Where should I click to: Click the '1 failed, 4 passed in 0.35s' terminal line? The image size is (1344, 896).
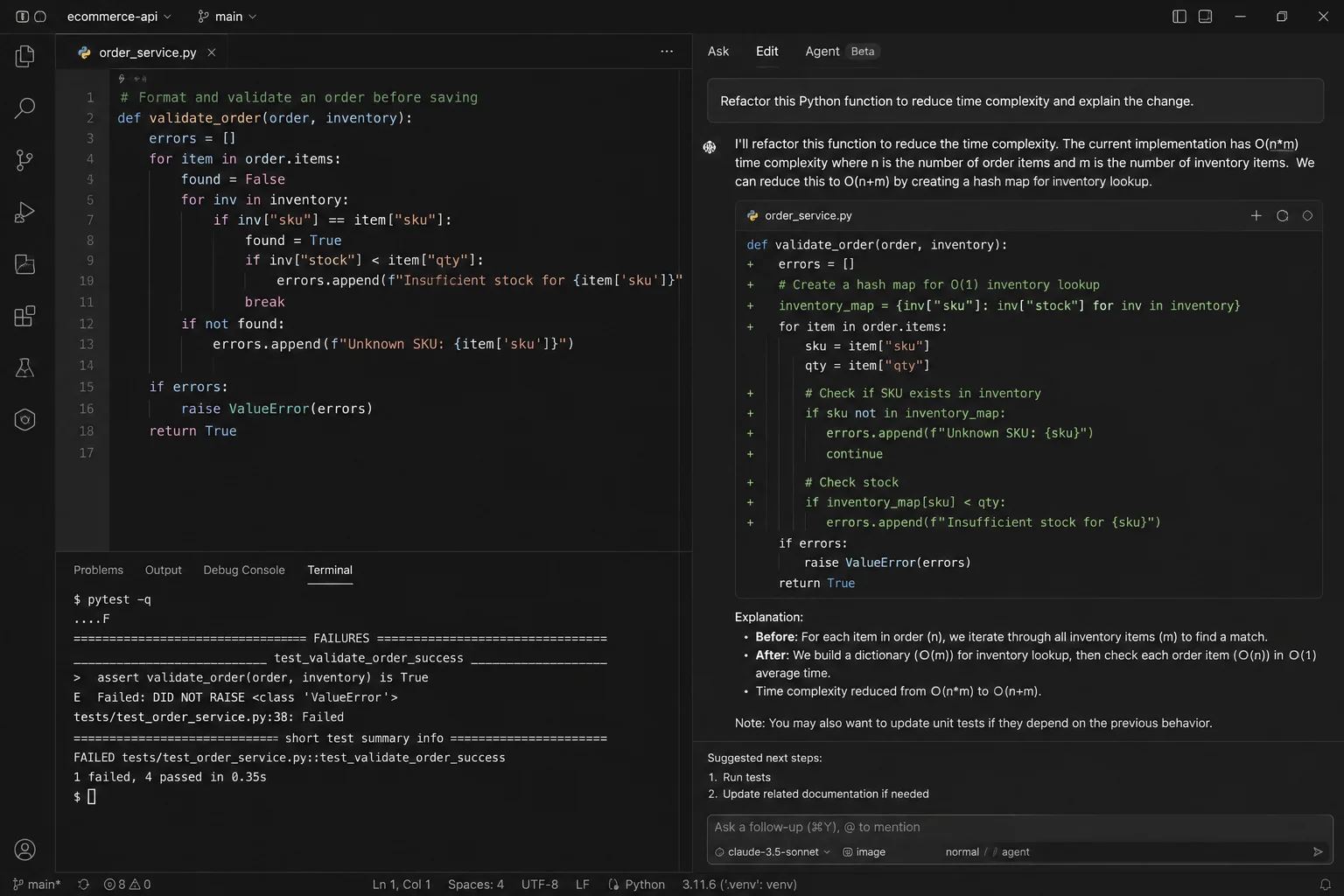[x=170, y=777]
